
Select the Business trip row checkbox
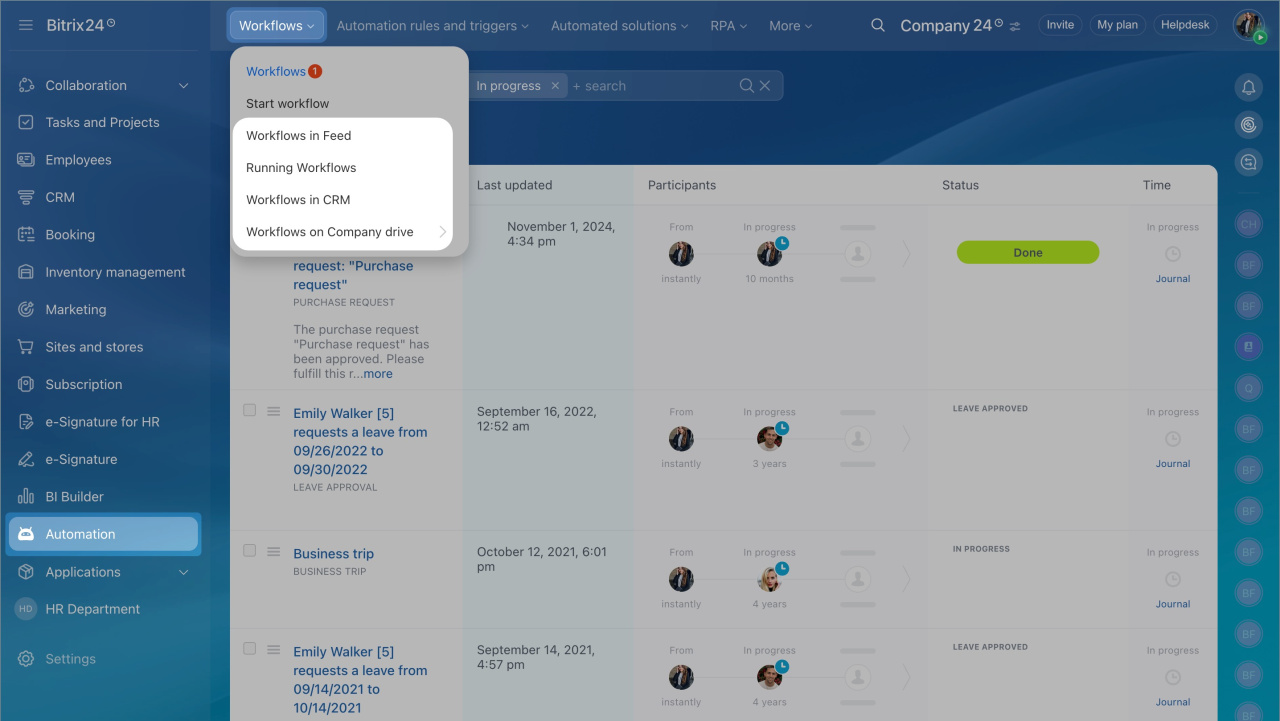pyautogui.click(x=250, y=551)
